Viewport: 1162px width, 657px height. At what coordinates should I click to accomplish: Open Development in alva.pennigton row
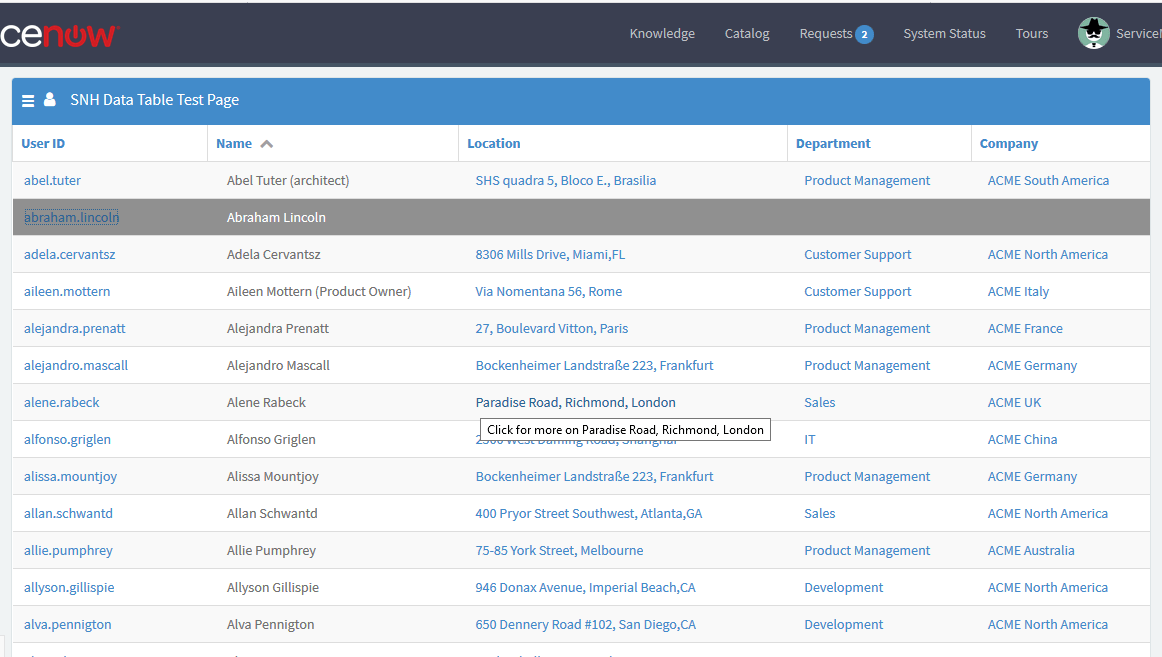click(843, 625)
